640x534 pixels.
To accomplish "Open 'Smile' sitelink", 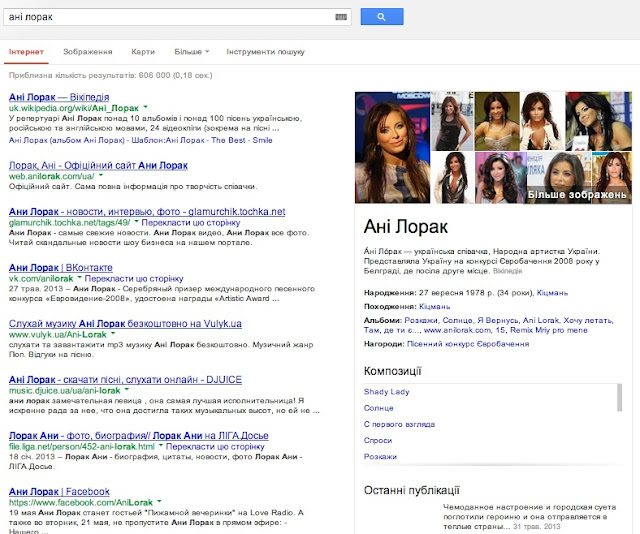I will pos(262,140).
